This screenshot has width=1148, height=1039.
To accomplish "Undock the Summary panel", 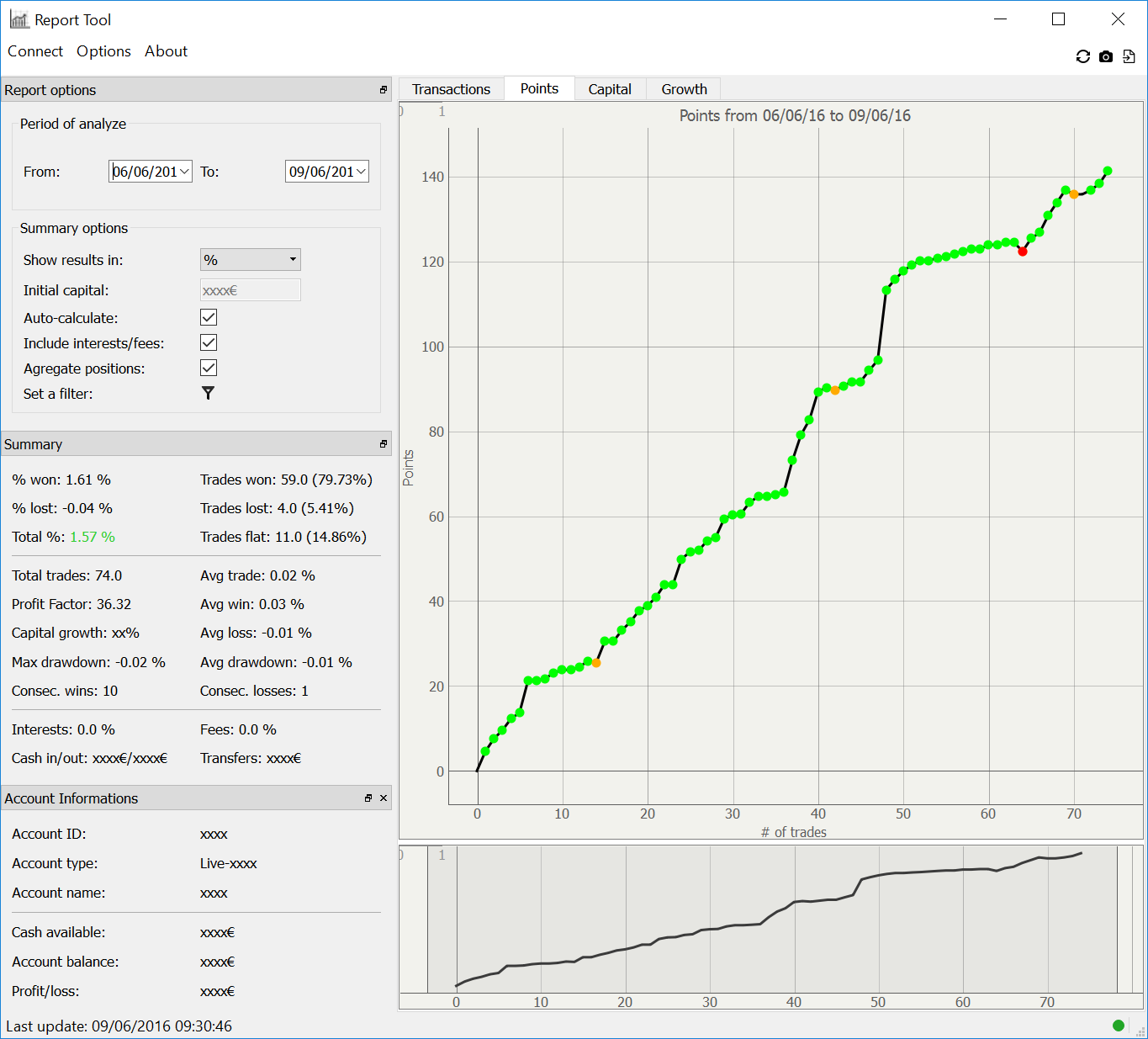I will (384, 444).
